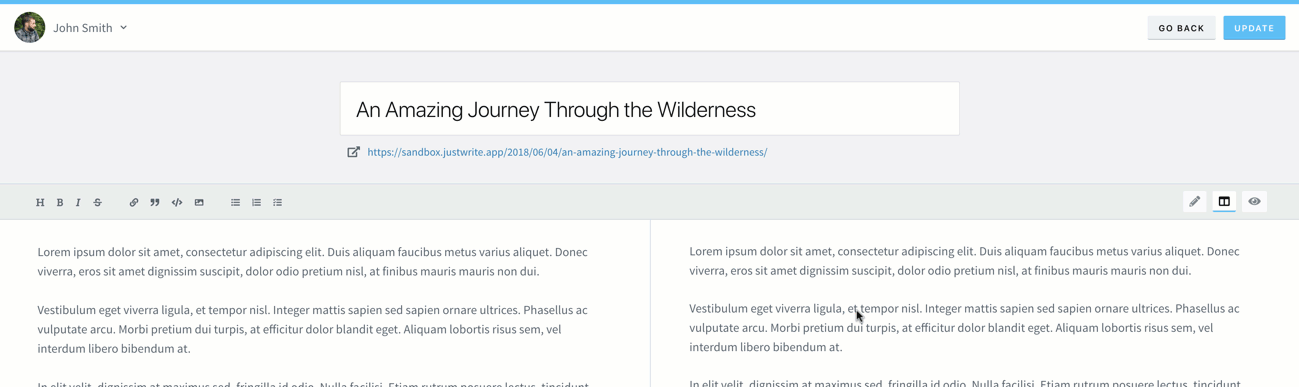The image size is (1299, 387).
Task: Create an unordered bullet list
Action: click(236, 202)
